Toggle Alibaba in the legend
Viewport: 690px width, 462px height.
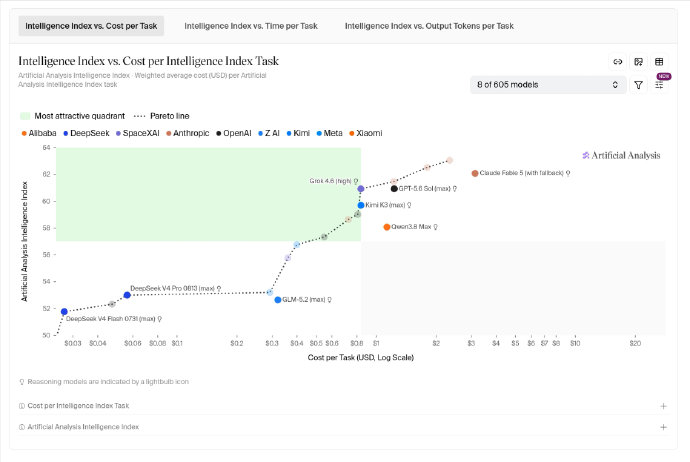pos(39,133)
